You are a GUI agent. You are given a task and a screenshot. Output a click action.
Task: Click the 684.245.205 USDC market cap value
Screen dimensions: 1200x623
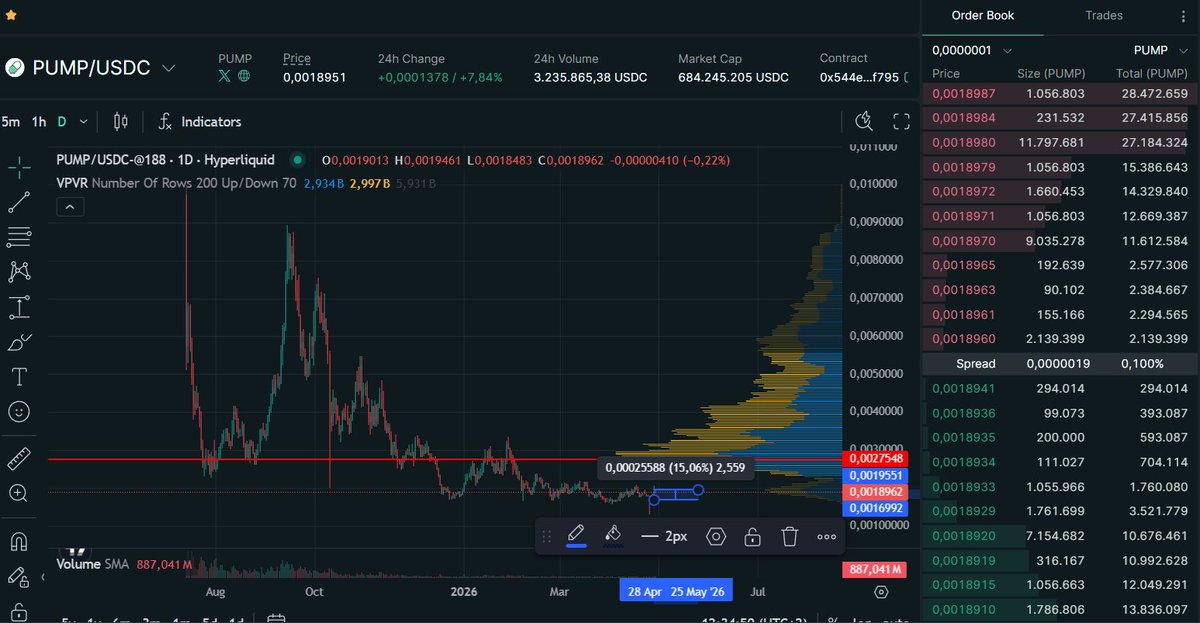click(733, 77)
